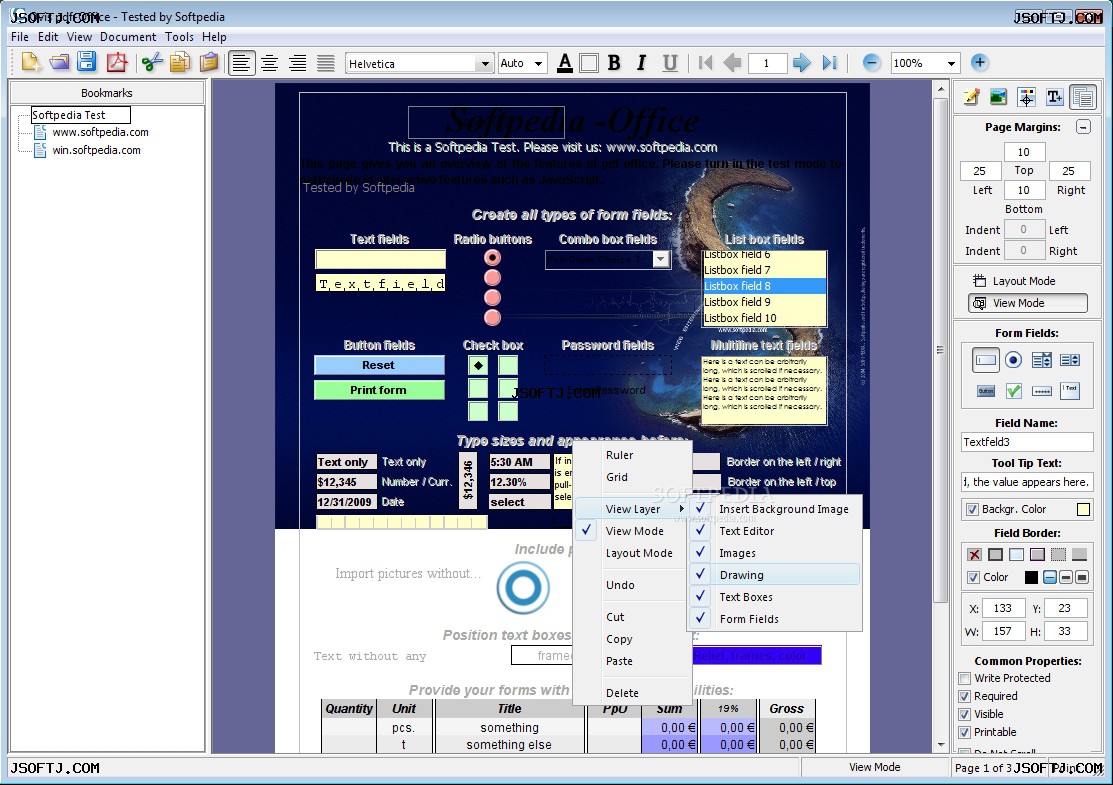Toggle italic formatting

coord(642,63)
